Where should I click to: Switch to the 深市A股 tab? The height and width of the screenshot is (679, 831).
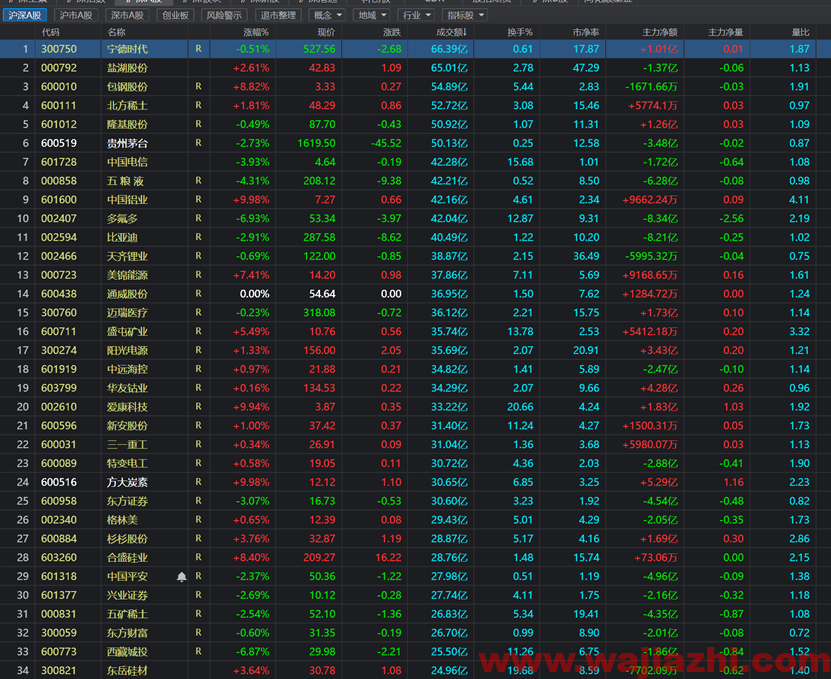tap(127, 15)
